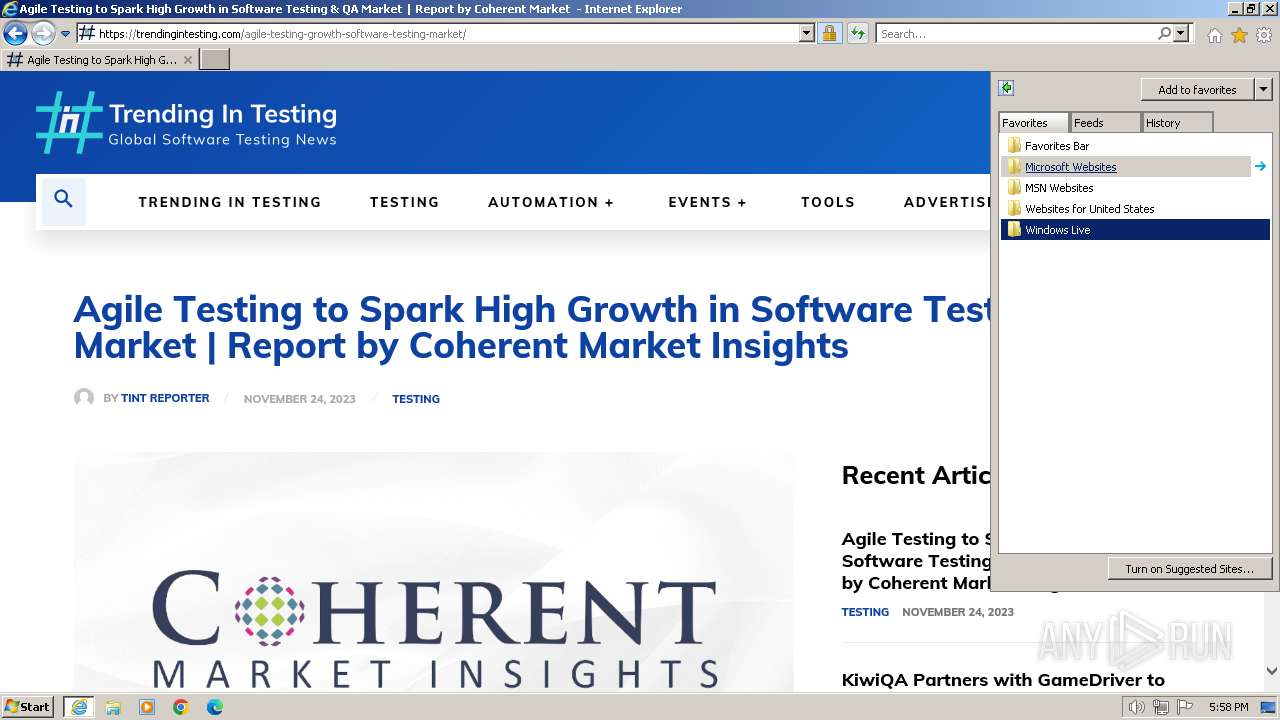Click the browser Back arrow button

(x=15, y=34)
